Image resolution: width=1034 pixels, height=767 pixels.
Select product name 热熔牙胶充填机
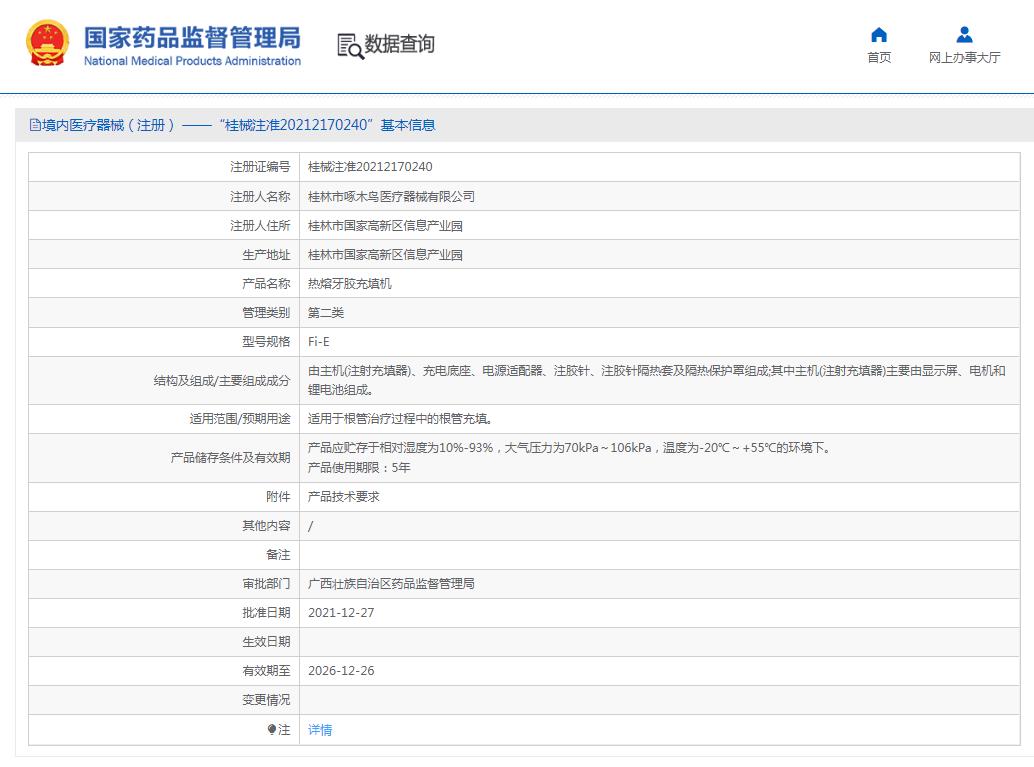(x=350, y=284)
